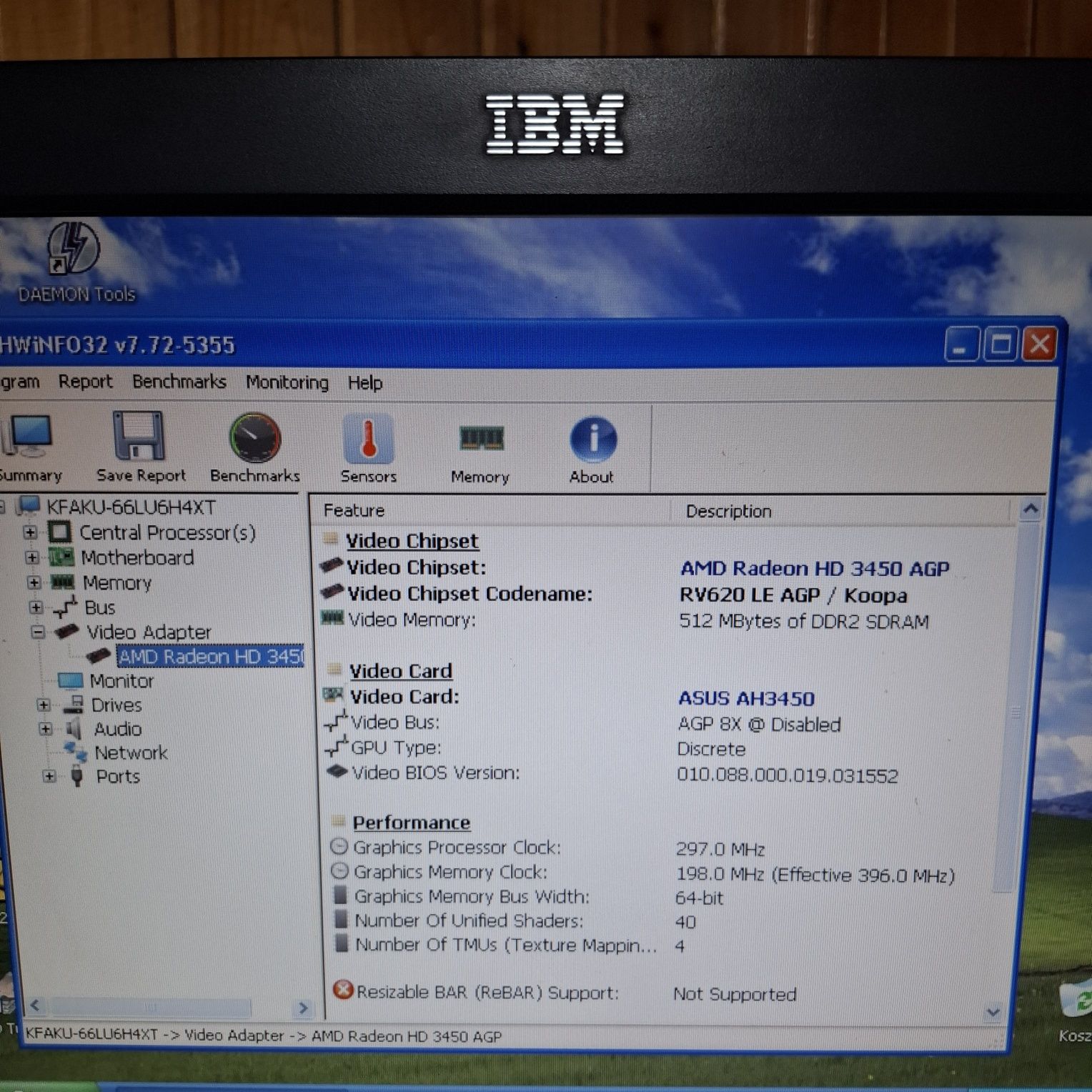Minimize the HWiNFO32 window
Image resolution: width=1092 pixels, height=1092 pixels.
pos(961,344)
